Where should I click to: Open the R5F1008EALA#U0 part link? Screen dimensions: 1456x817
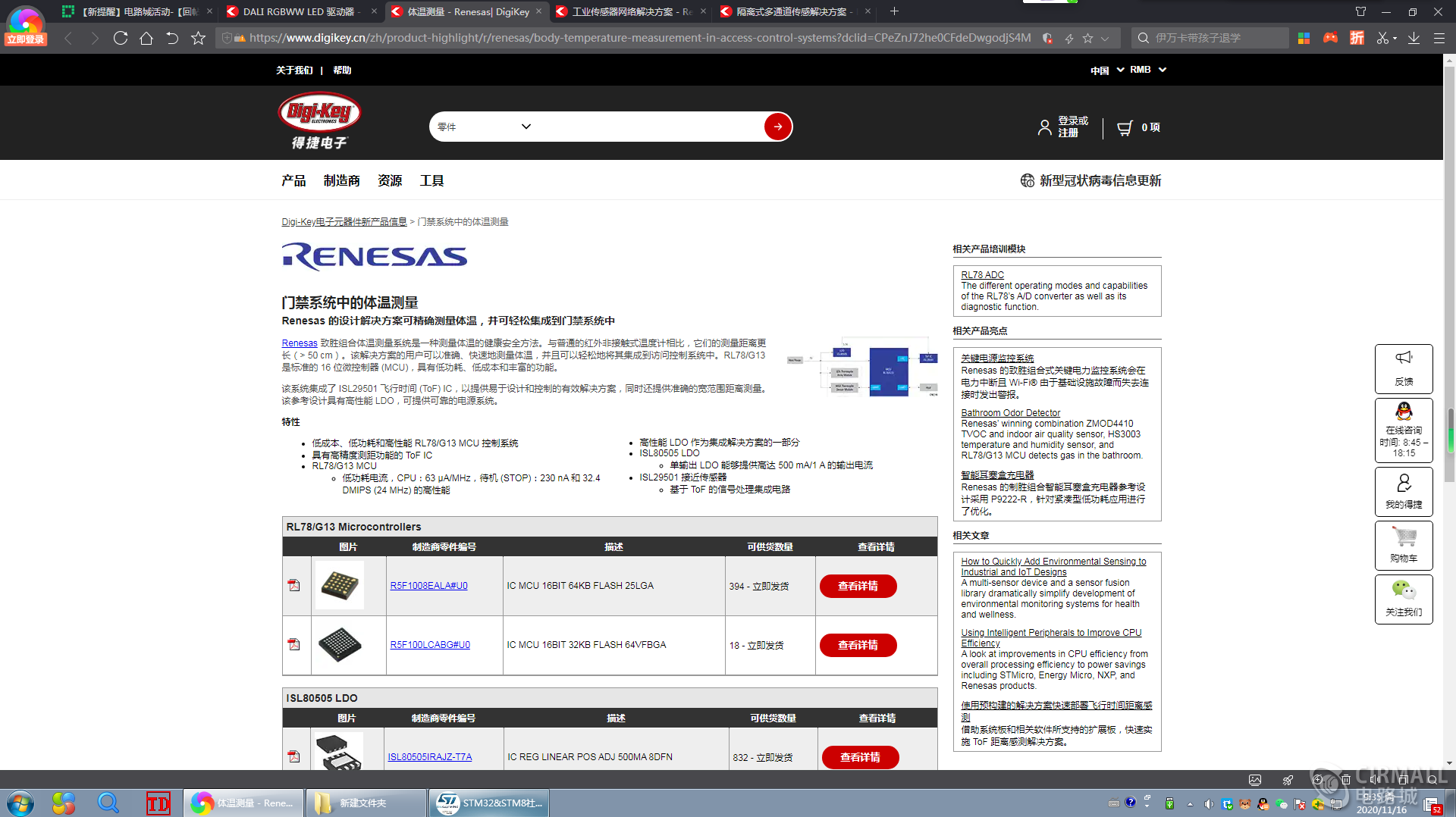(428, 586)
